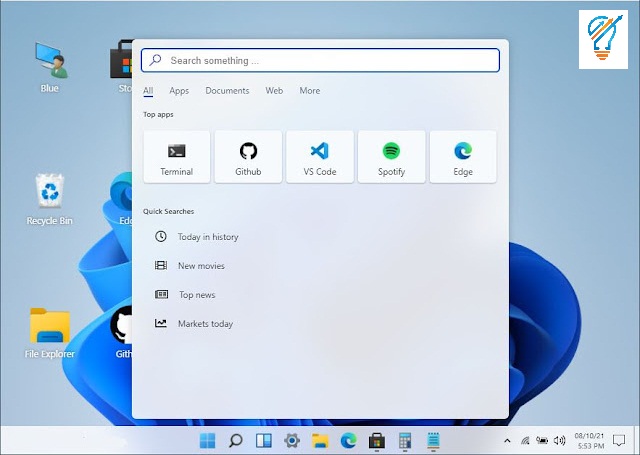The height and width of the screenshot is (455, 640).
Task: Select the Github desktop shortcut behind search panel
Action: (121, 333)
